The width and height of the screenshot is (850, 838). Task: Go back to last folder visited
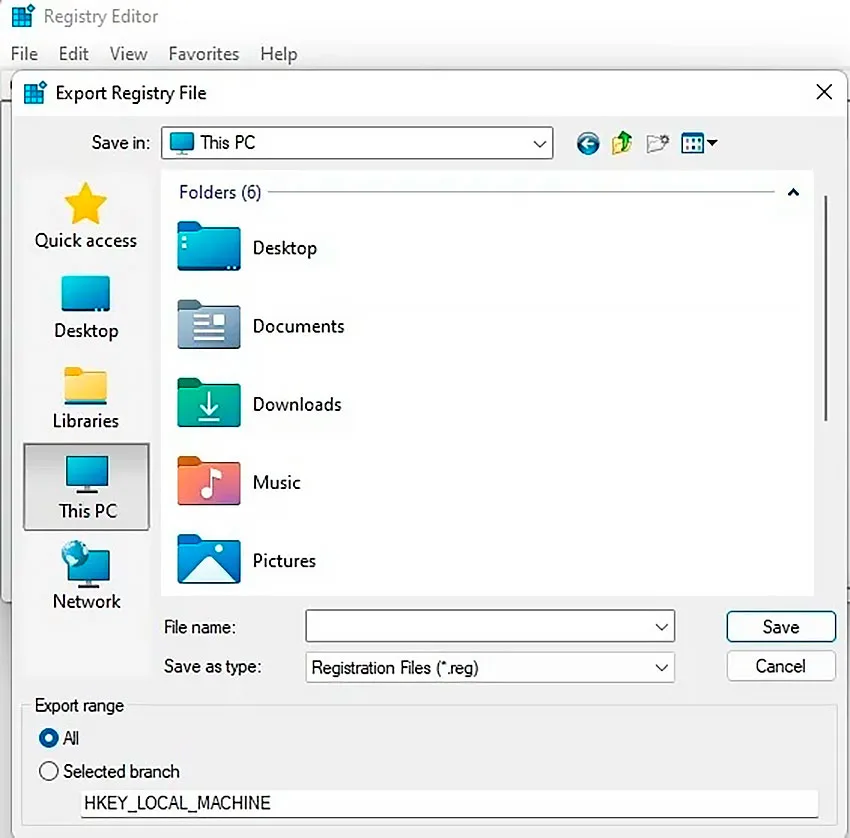tap(588, 144)
